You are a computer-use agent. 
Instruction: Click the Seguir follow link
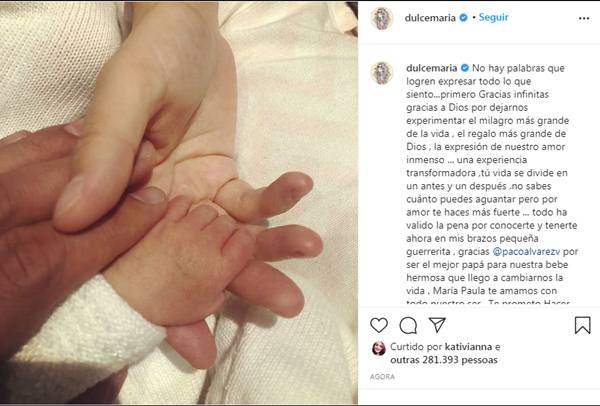click(493, 17)
